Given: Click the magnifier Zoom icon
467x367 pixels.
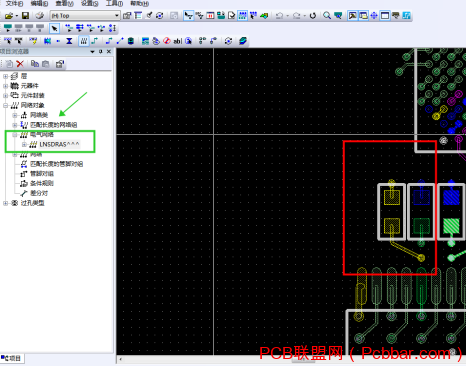Looking at the screenshot, I should pos(327,16).
